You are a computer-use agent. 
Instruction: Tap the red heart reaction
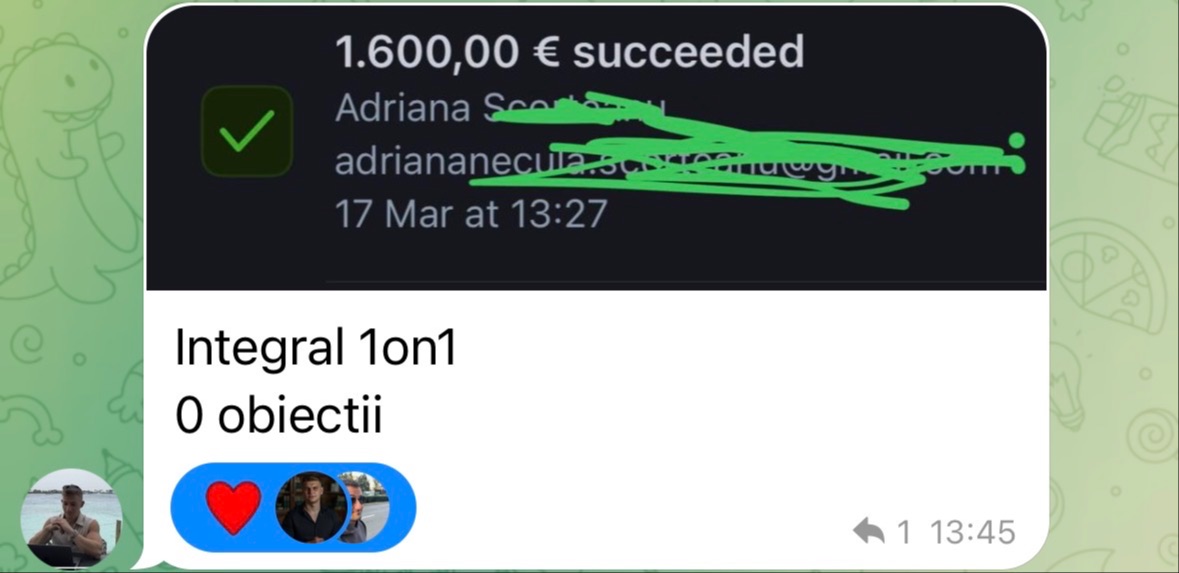click(x=233, y=507)
